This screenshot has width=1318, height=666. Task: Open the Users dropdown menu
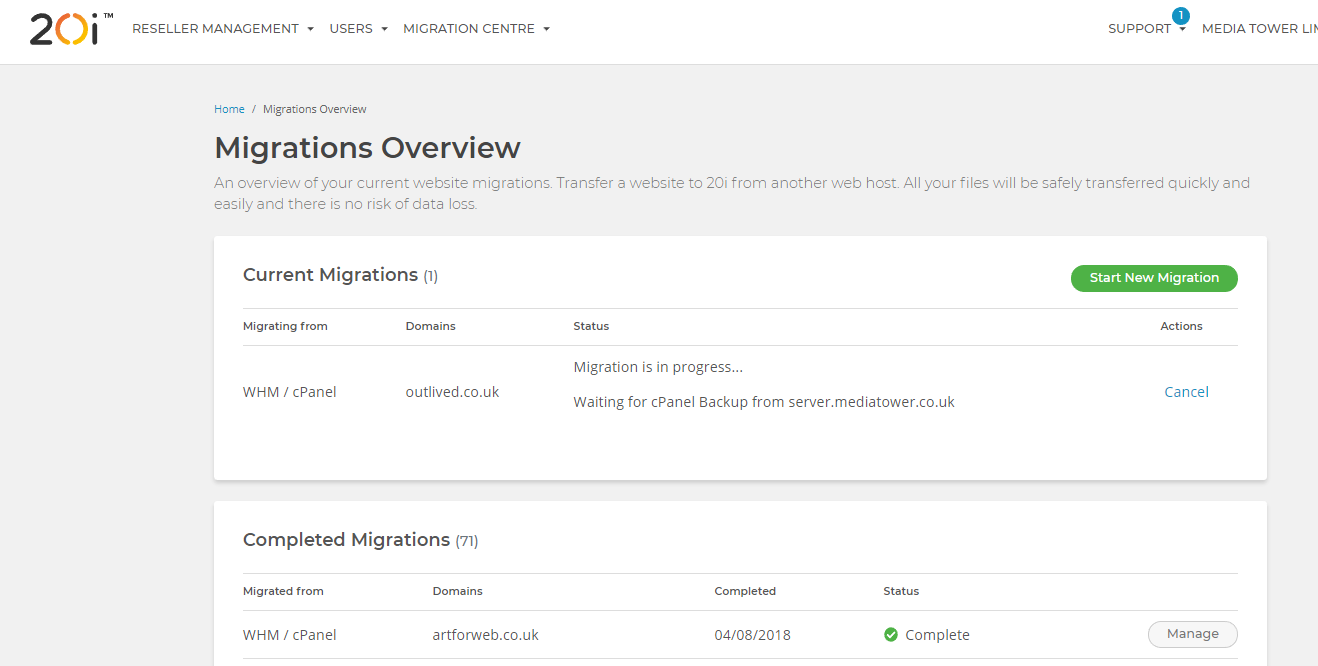[358, 29]
